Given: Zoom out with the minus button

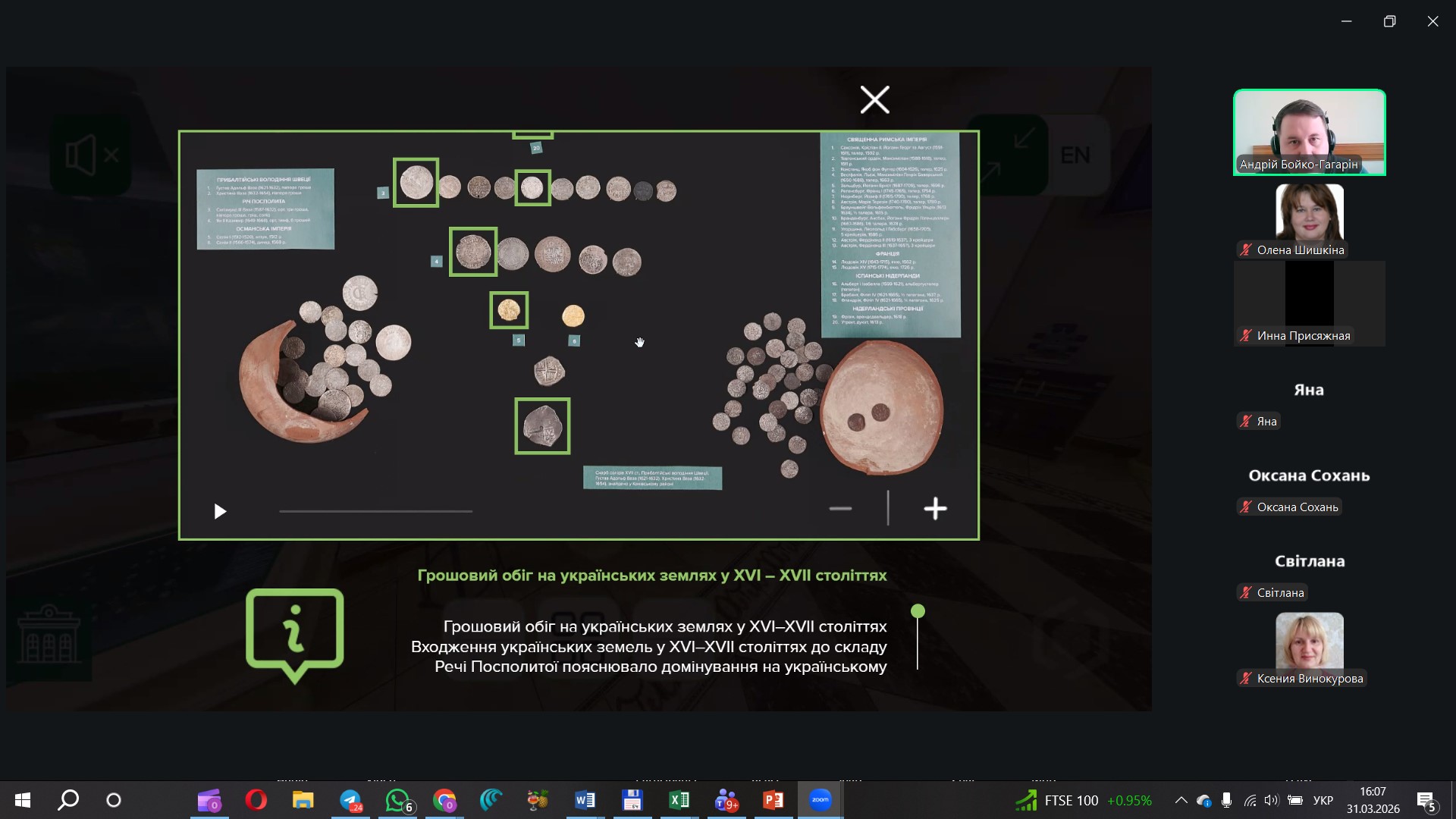Looking at the screenshot, I should click(840, 509).
